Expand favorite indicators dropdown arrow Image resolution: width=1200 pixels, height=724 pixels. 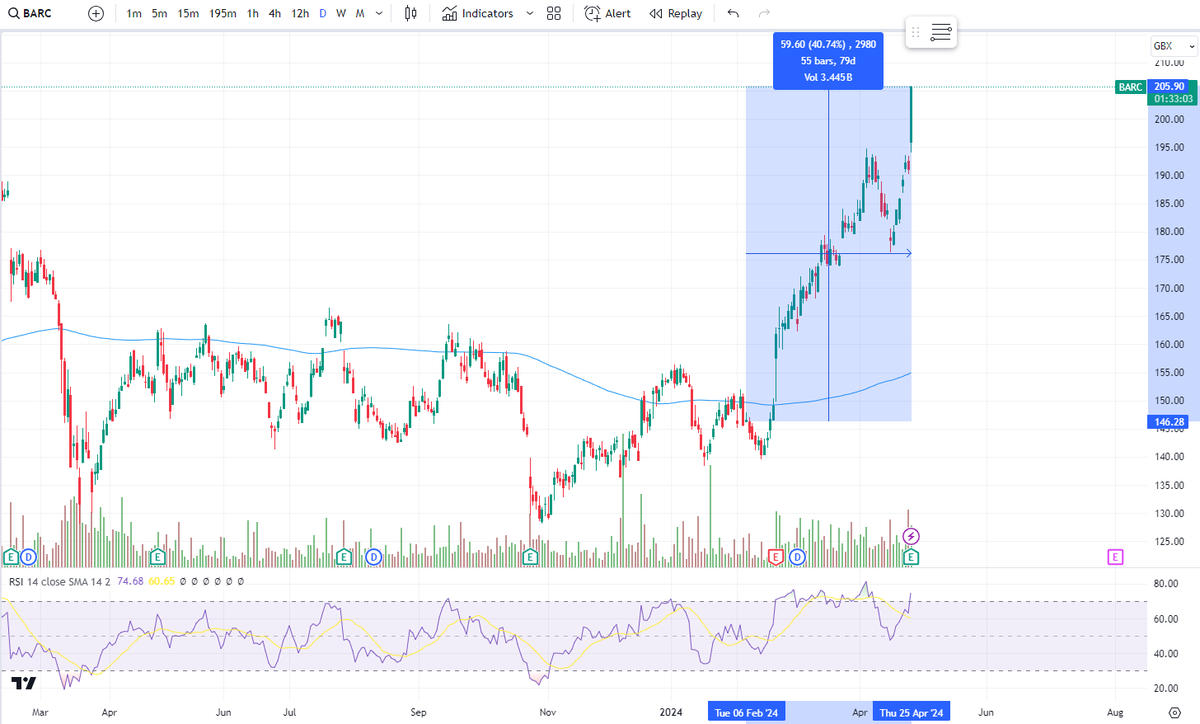(x=530, y=14)
